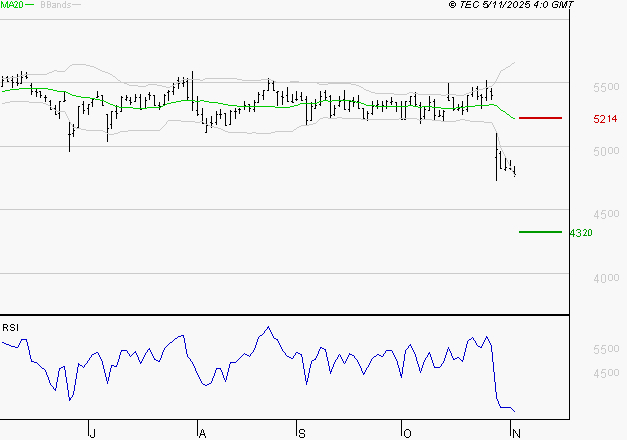Click the RSI panel label
The height and width of the screenshot is (440, 627).
pos(10,328)
